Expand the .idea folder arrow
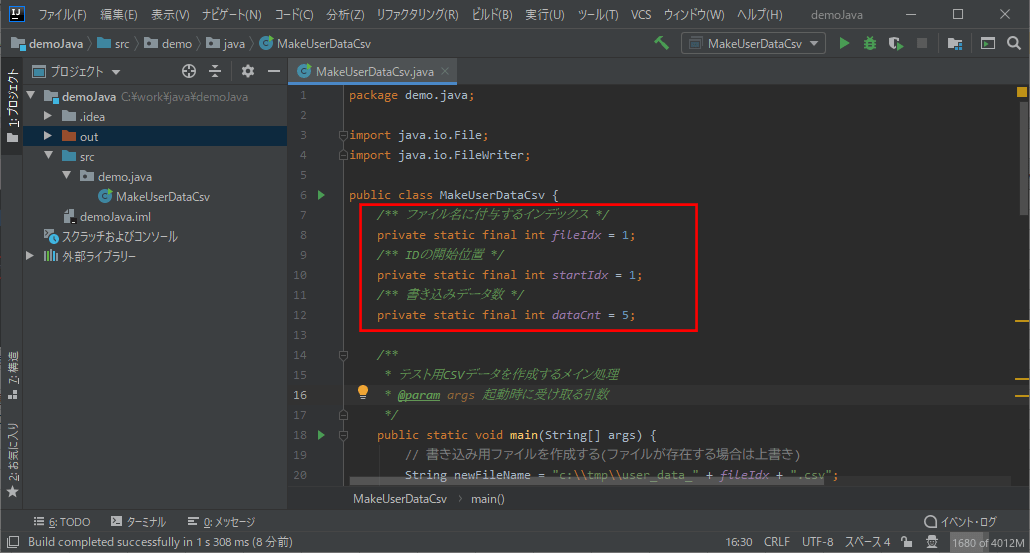1030x553 pixels. [48, 116]
